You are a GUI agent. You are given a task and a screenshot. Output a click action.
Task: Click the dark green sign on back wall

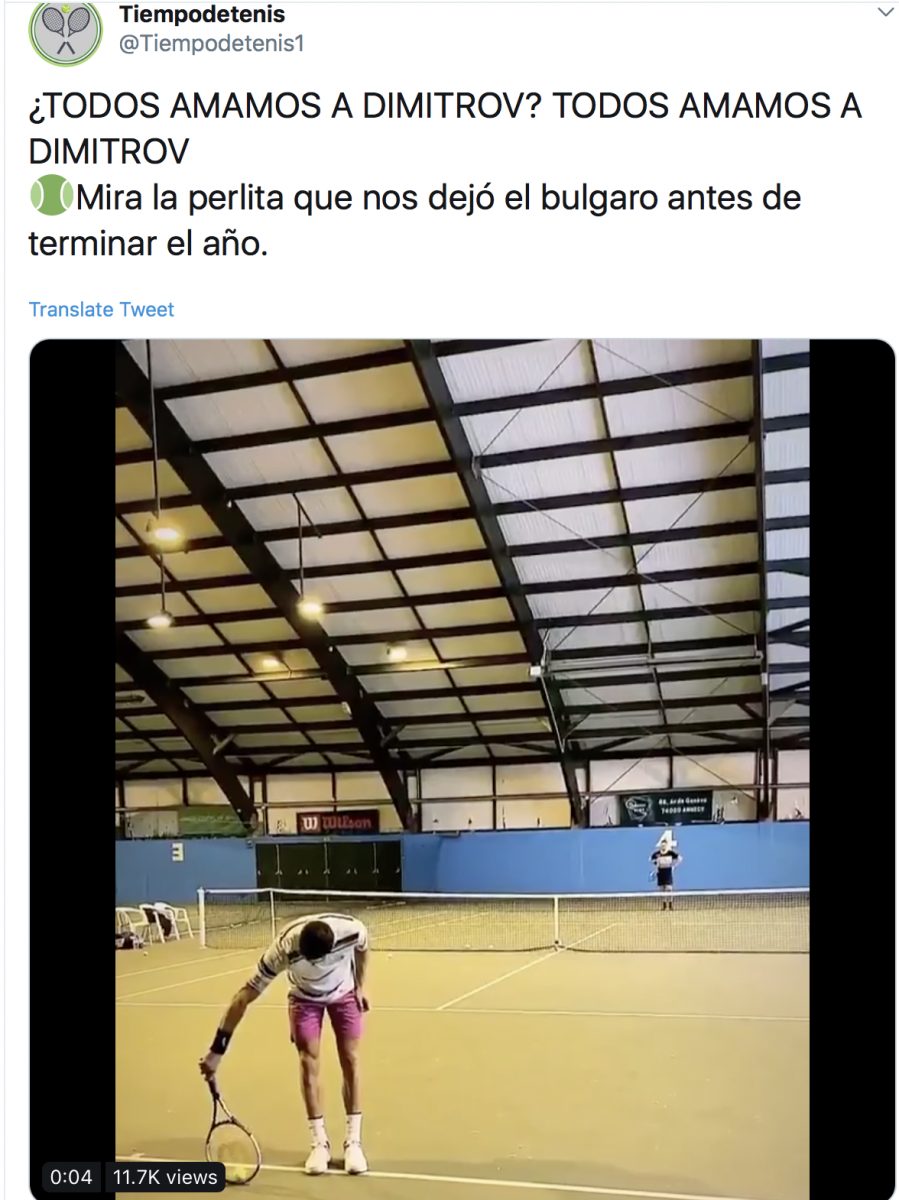[666, 808]
